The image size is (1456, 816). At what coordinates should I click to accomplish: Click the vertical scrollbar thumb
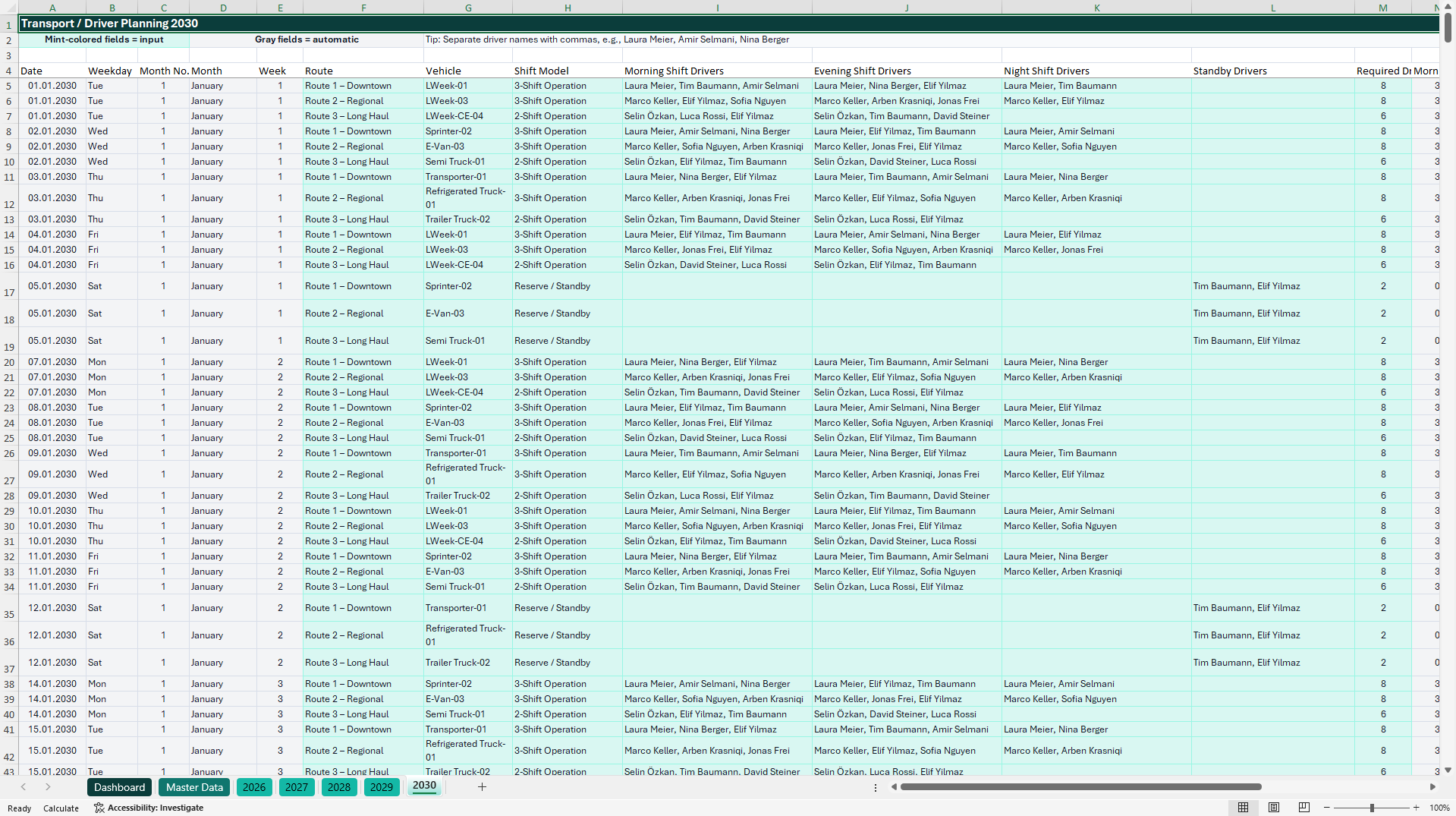click(1448, 28)
